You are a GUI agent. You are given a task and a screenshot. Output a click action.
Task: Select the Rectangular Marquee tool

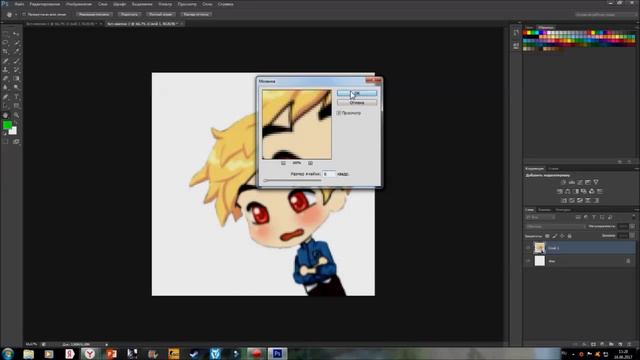(x=5, y=34)
